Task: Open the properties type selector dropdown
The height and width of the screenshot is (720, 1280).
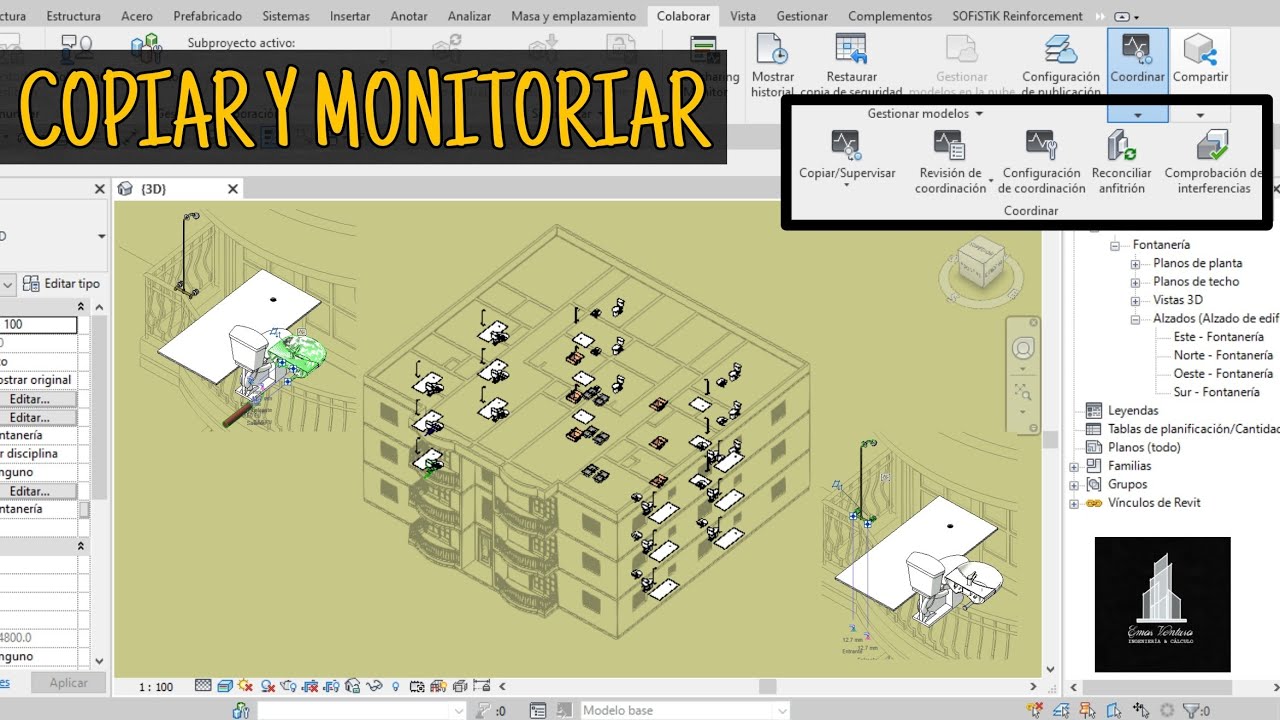Action: (101, 236)
